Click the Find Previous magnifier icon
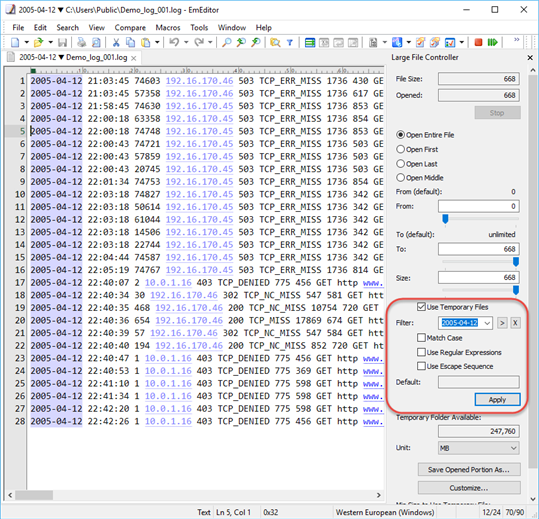The width and height of the screenshot is (539, 519). pyautogui.click(x=241, y=43)
